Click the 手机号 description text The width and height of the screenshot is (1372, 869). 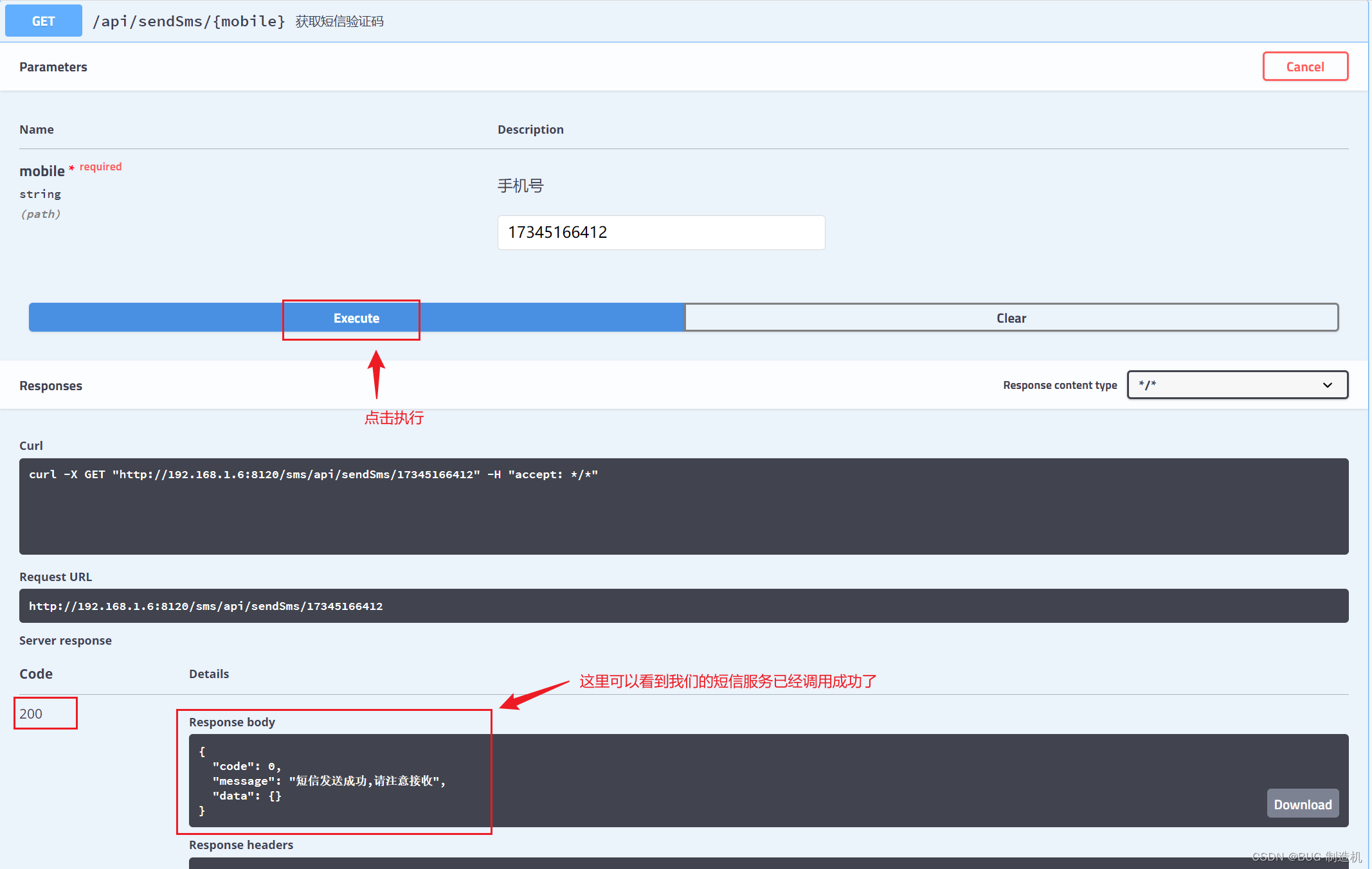click(520, 186)
